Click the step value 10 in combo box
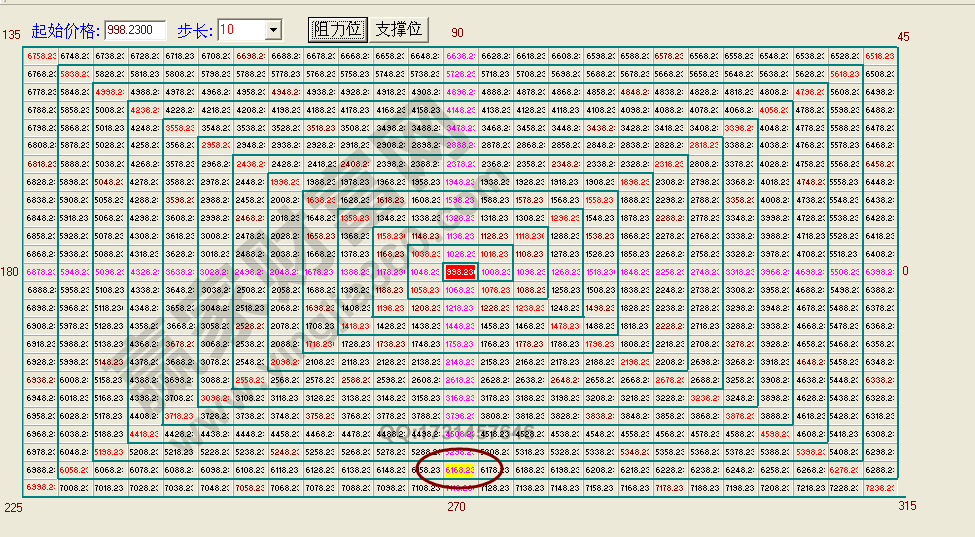This screenshot has height=537, width=975. coord(240,31)
